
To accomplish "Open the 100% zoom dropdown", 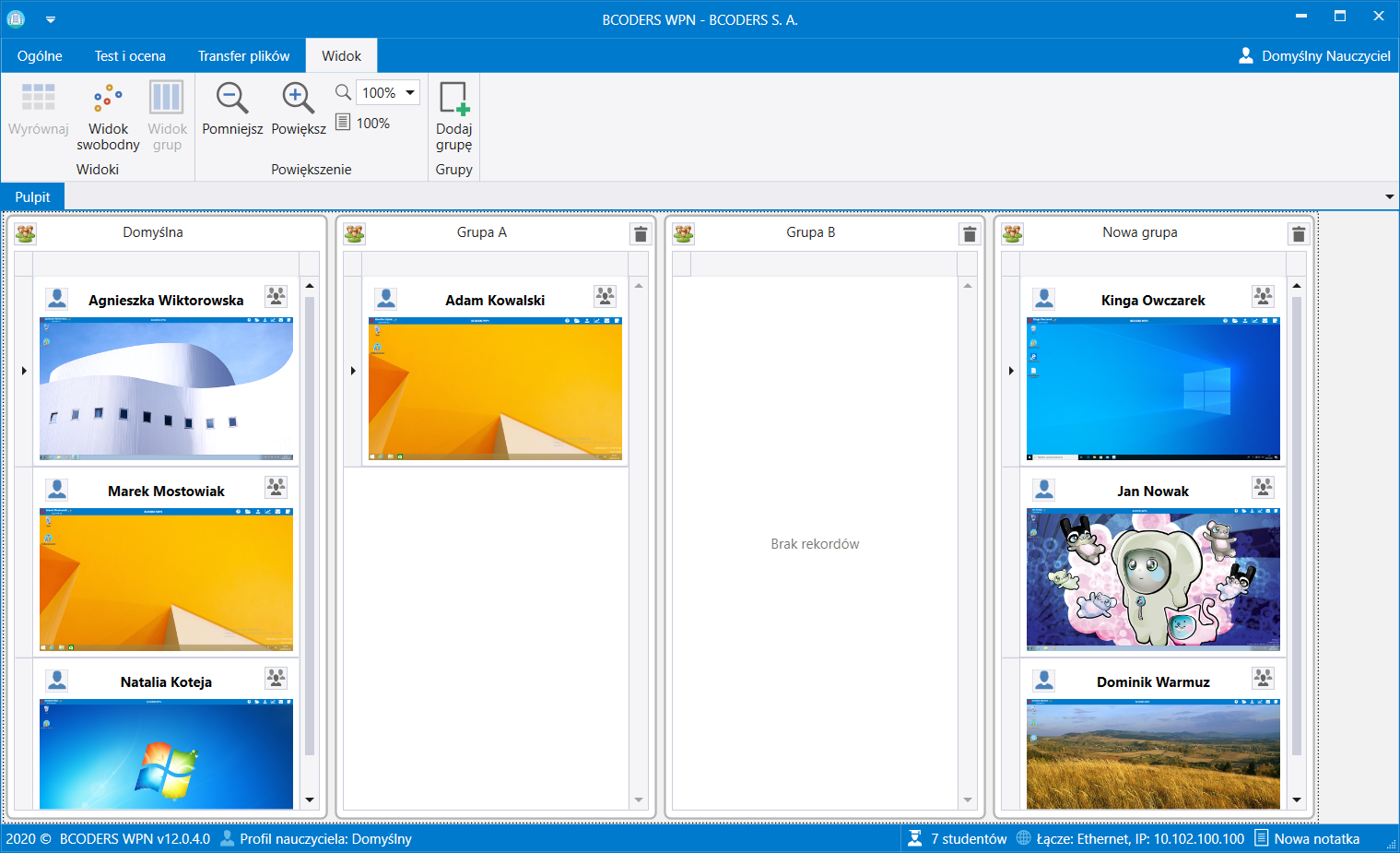I will pos(410,92).
